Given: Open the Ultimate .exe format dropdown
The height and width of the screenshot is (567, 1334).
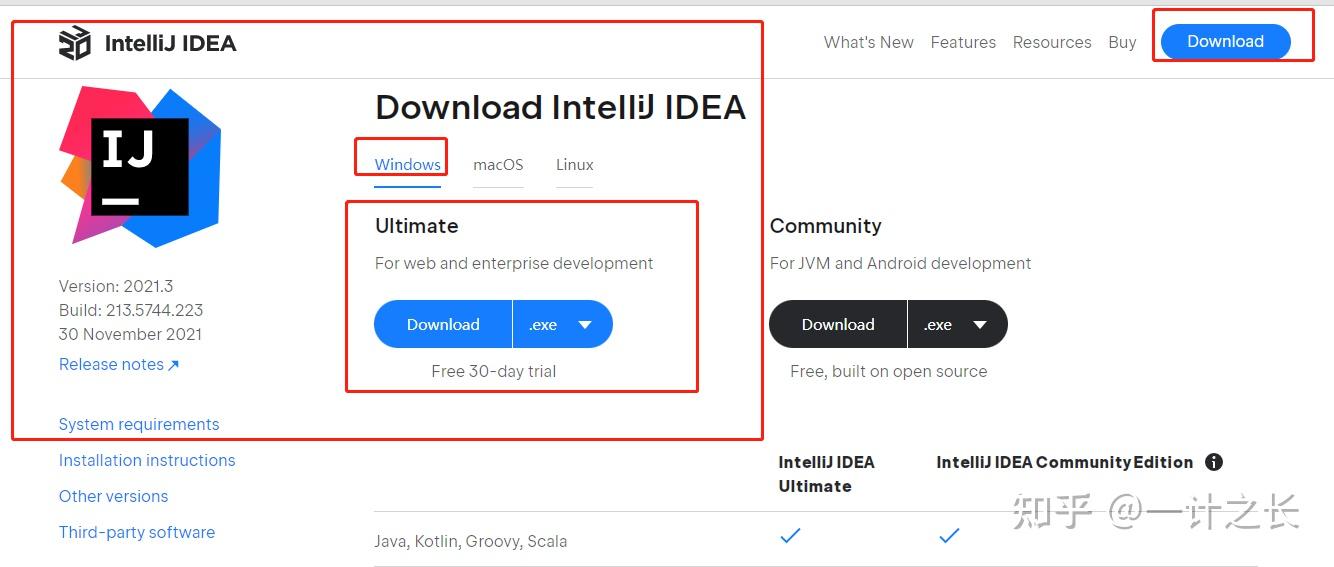Looking at the screenshot, I should pos(562,324).
